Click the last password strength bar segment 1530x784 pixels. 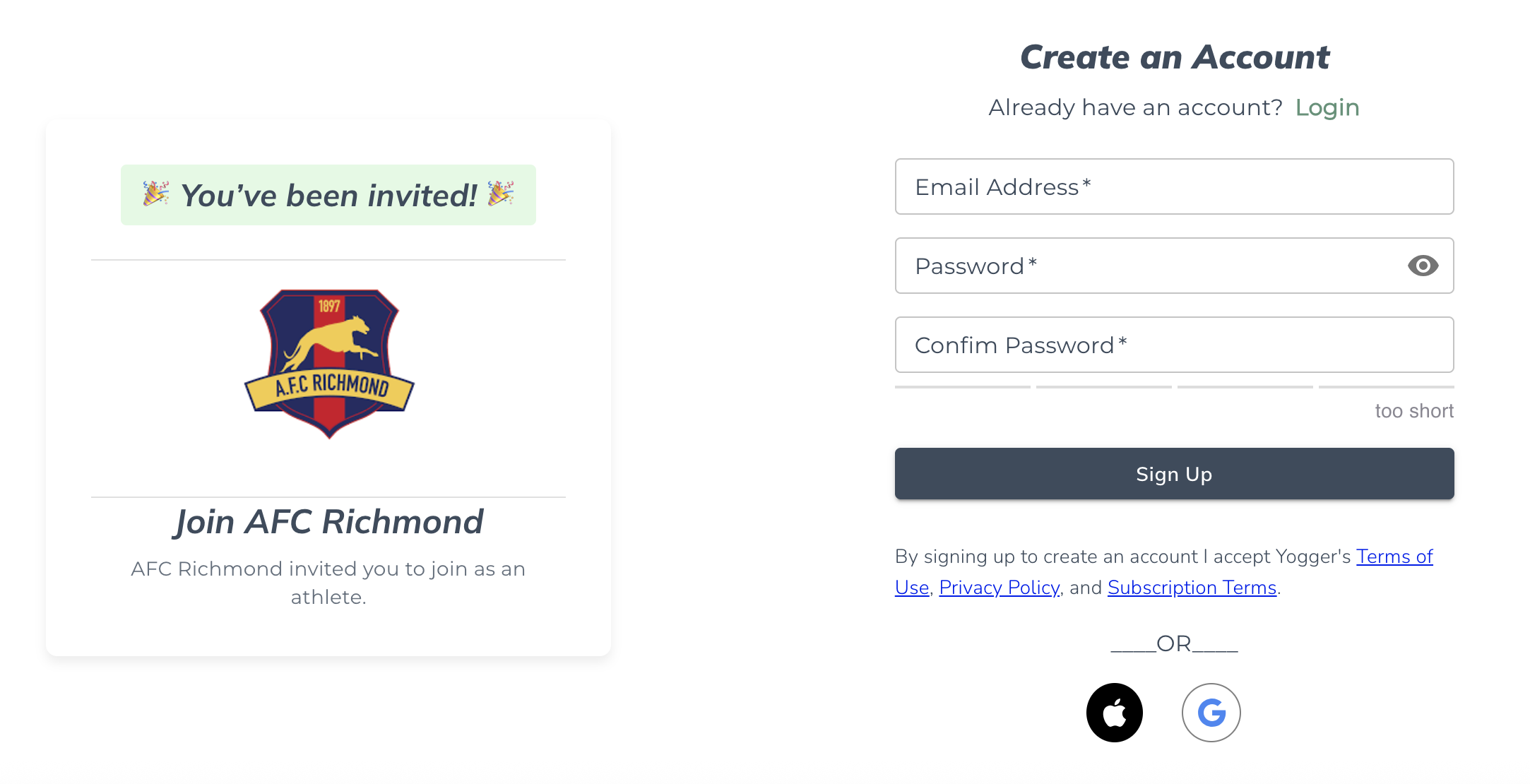coord(1386,387)
